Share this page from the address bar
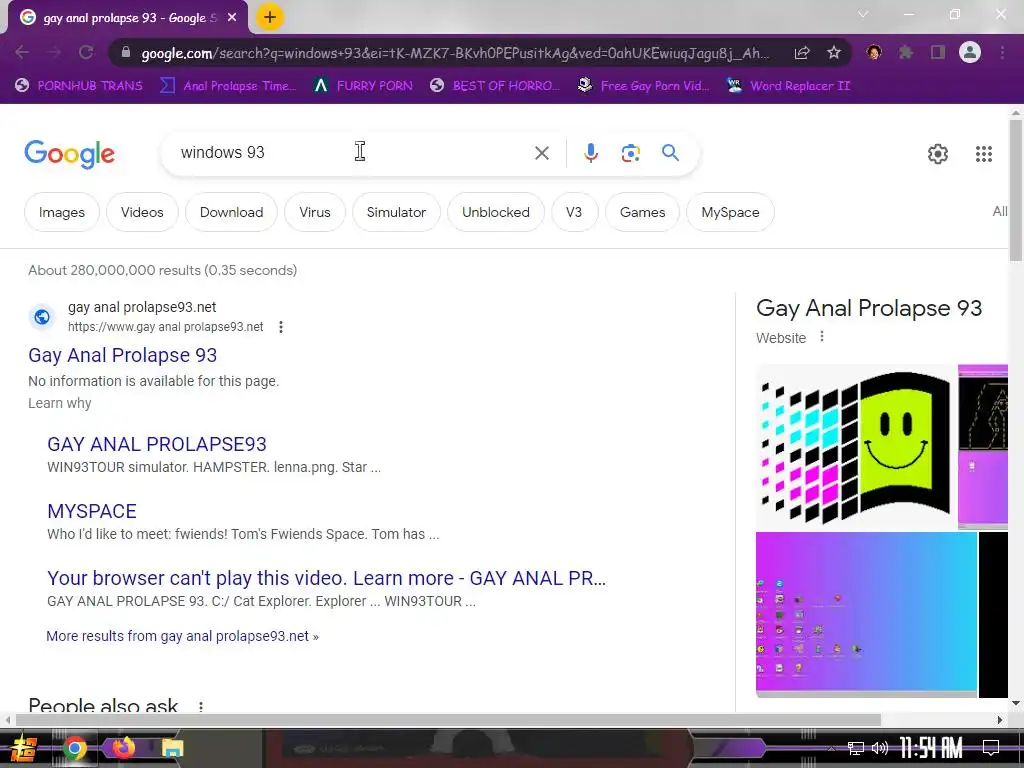Viewport: 1024px width, 768px height. [x=802, y=53]
